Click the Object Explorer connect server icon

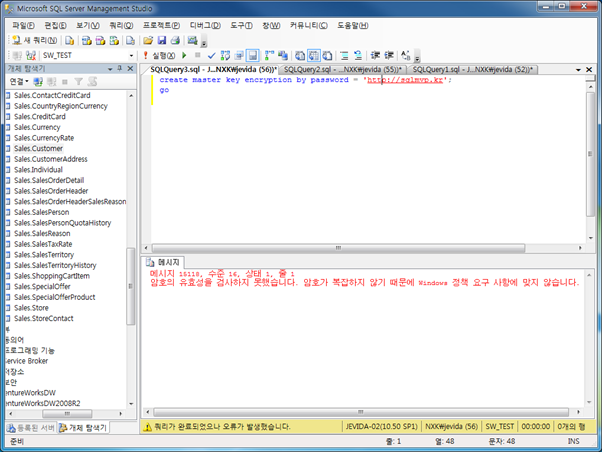pyautogui.click(x=38, y=82)
